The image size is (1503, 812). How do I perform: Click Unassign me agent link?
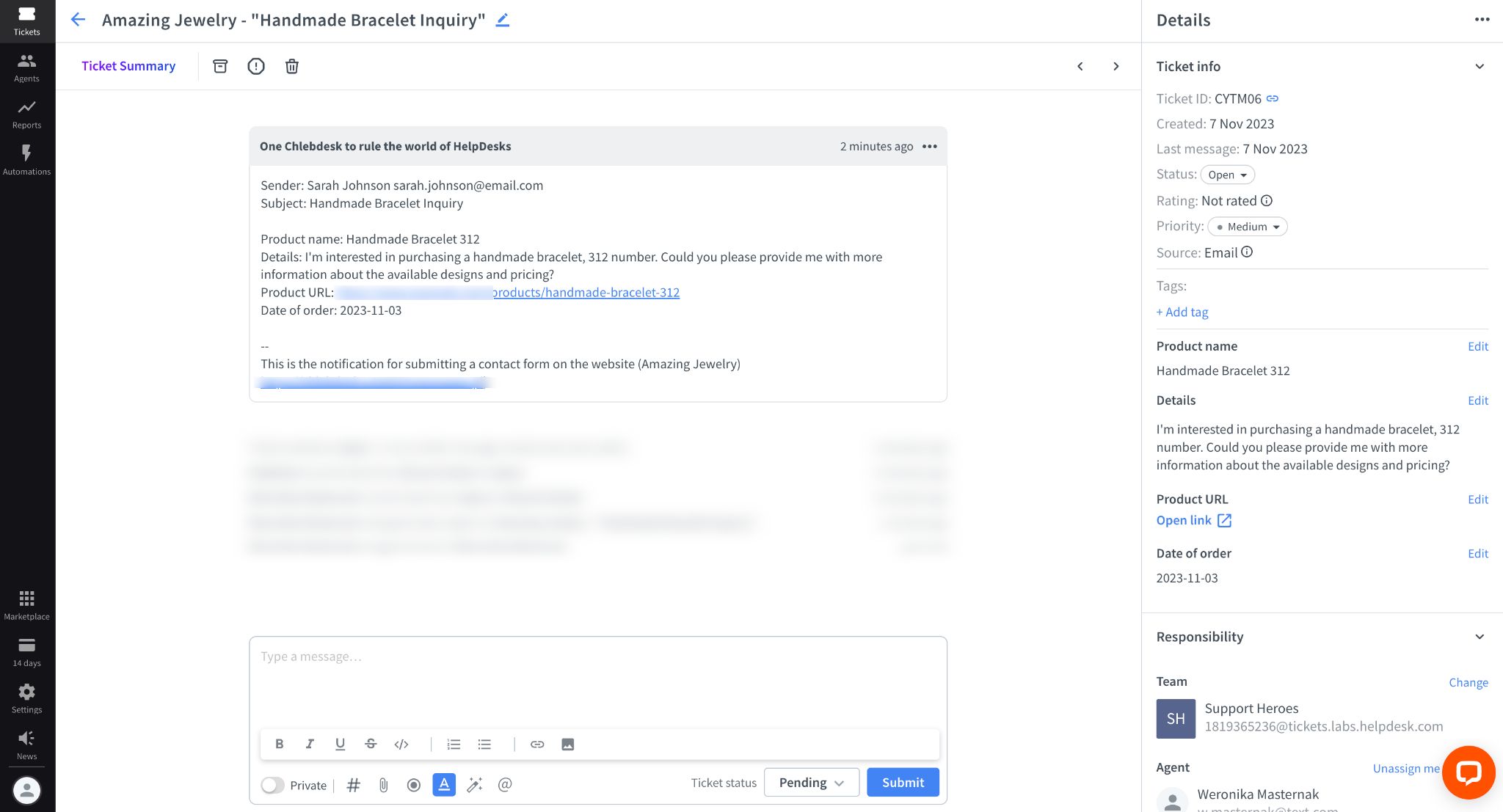tap(1407, 768)
